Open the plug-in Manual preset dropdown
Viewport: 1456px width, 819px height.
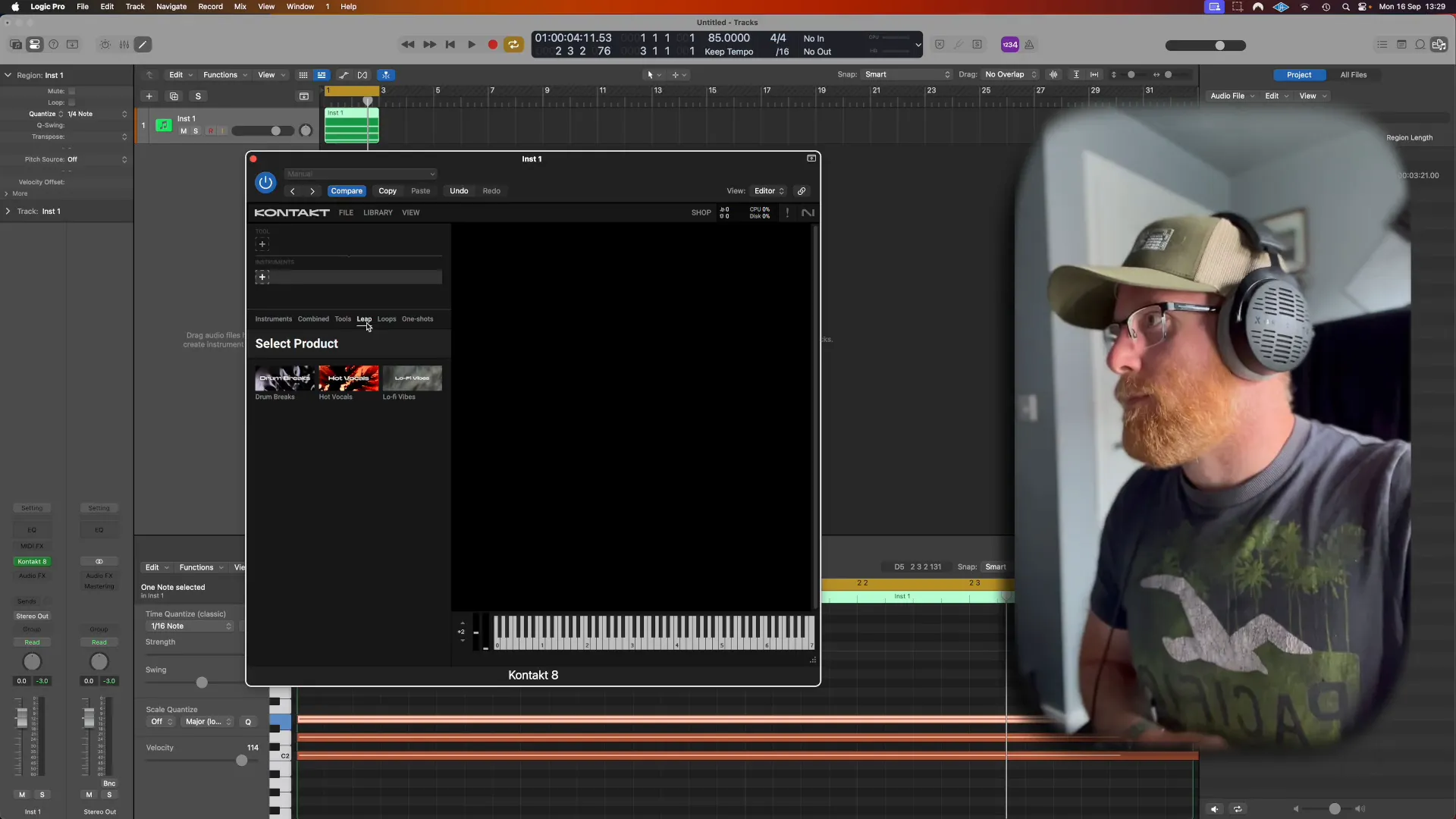point(361,174)
